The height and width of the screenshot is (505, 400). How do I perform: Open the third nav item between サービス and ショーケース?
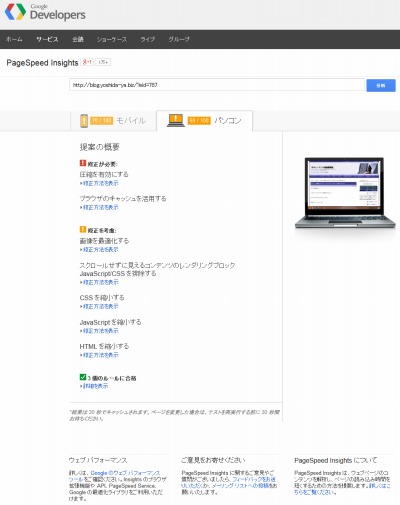click(x=78, y=39)
